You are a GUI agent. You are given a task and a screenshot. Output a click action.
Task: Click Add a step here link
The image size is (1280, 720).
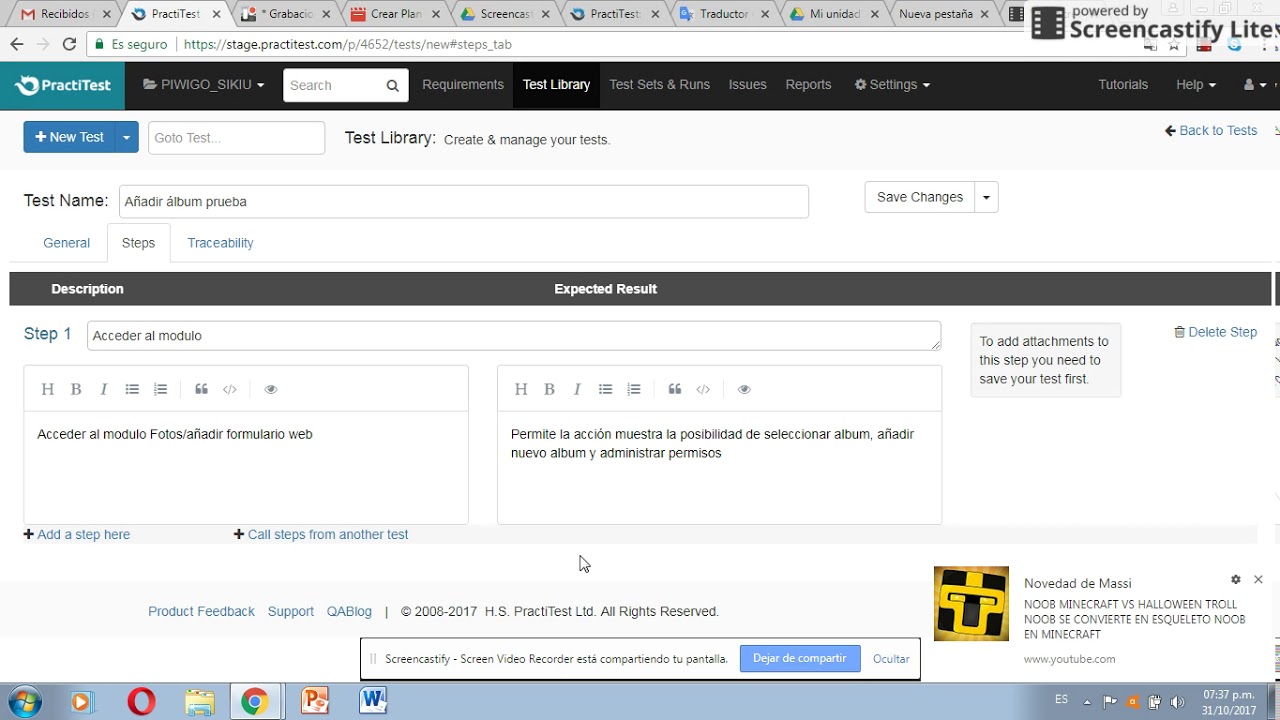point(77,534)
